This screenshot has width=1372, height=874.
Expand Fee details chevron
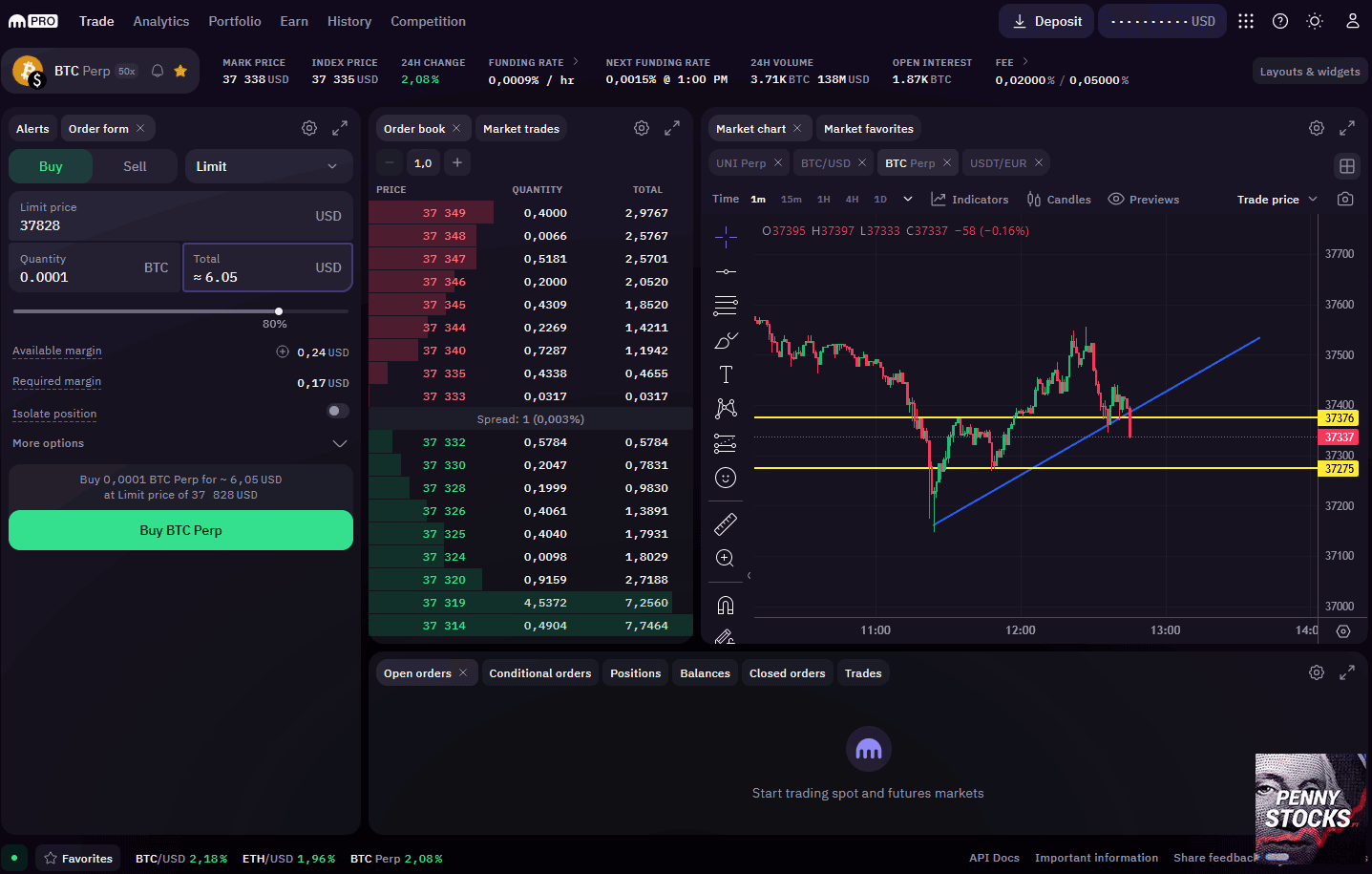[x=1025, y=61]
